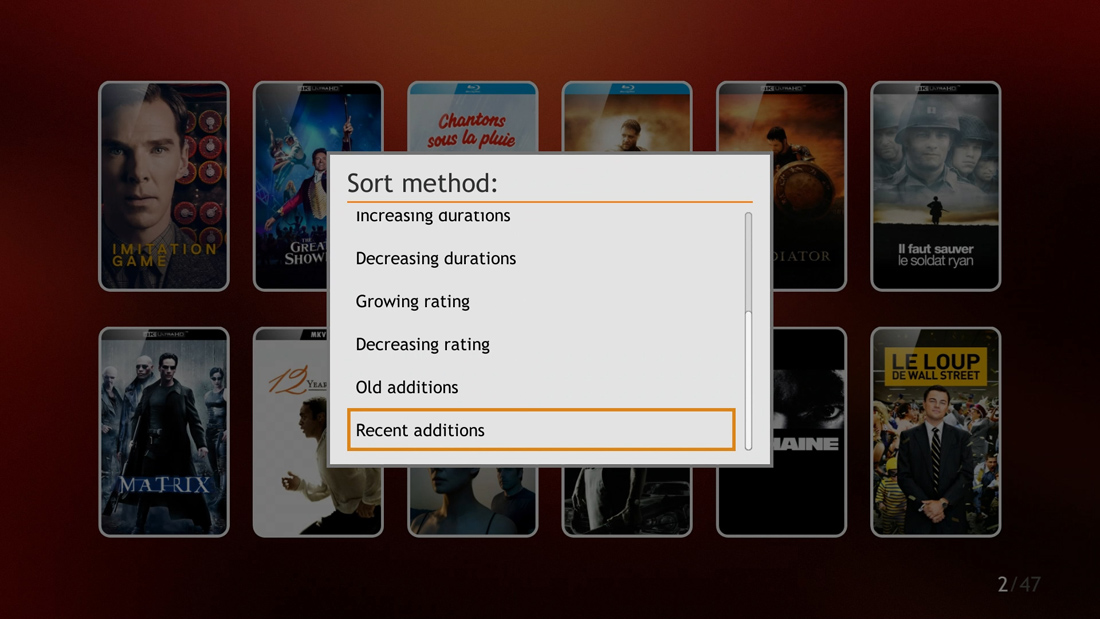
Task: Select the Recent additions sort option
Action: (541, 430)
